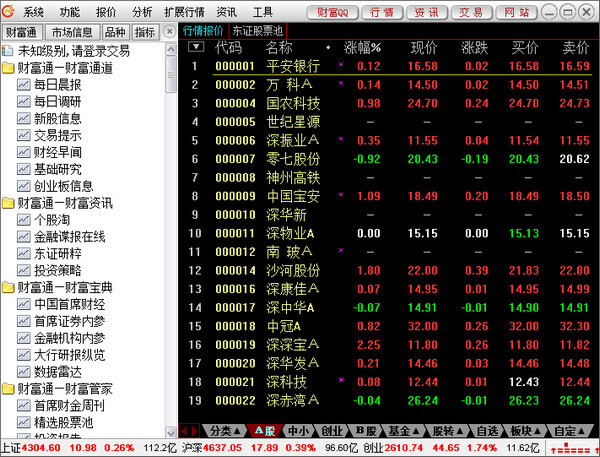
Task: Click the chart icon beside 基础研究
Action: 23,169
